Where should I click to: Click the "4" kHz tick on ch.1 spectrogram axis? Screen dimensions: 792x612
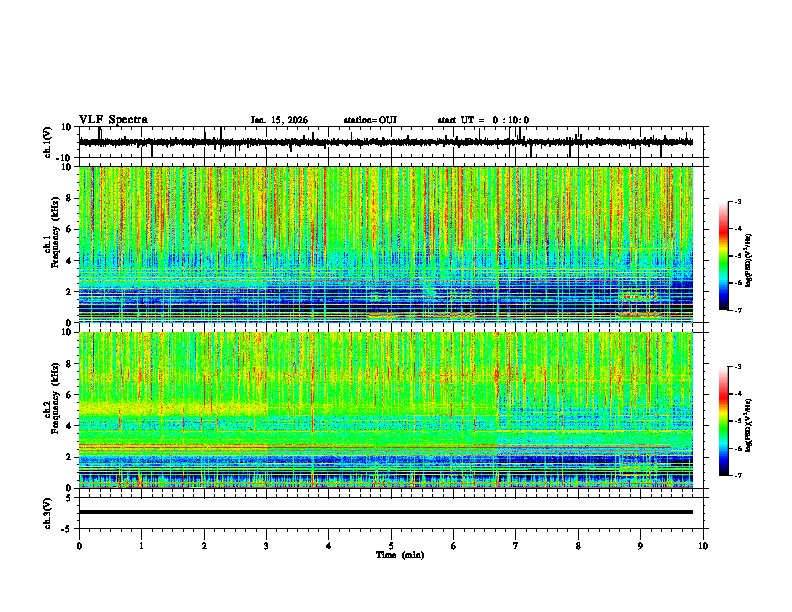(x=69, y=261)
